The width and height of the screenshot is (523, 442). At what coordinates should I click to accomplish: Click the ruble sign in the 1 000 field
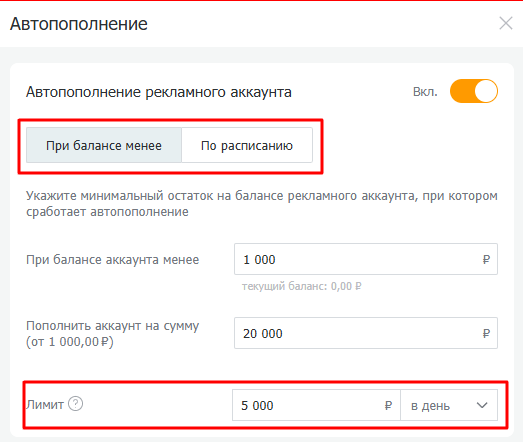click(x=486, y=259)
